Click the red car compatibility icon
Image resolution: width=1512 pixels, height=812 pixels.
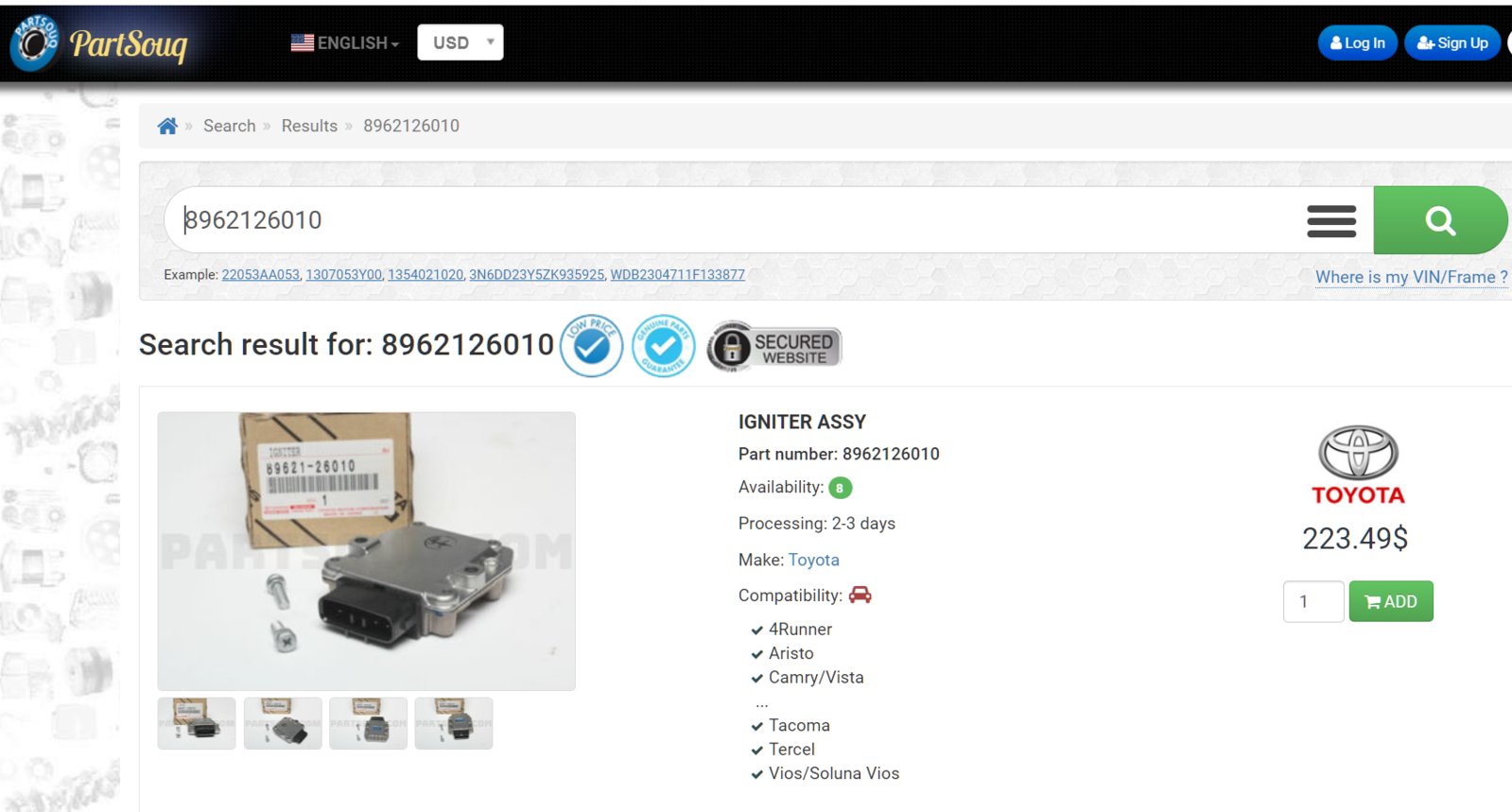860,595
